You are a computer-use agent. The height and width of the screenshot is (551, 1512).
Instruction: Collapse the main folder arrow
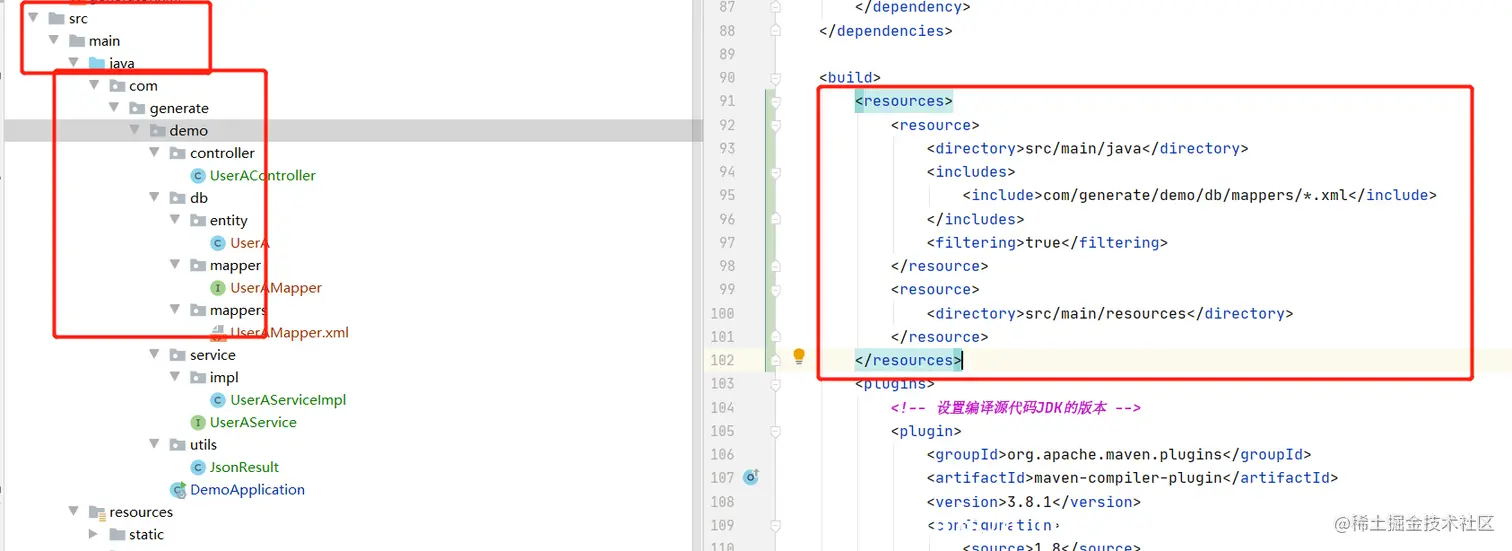pos(53,40)
